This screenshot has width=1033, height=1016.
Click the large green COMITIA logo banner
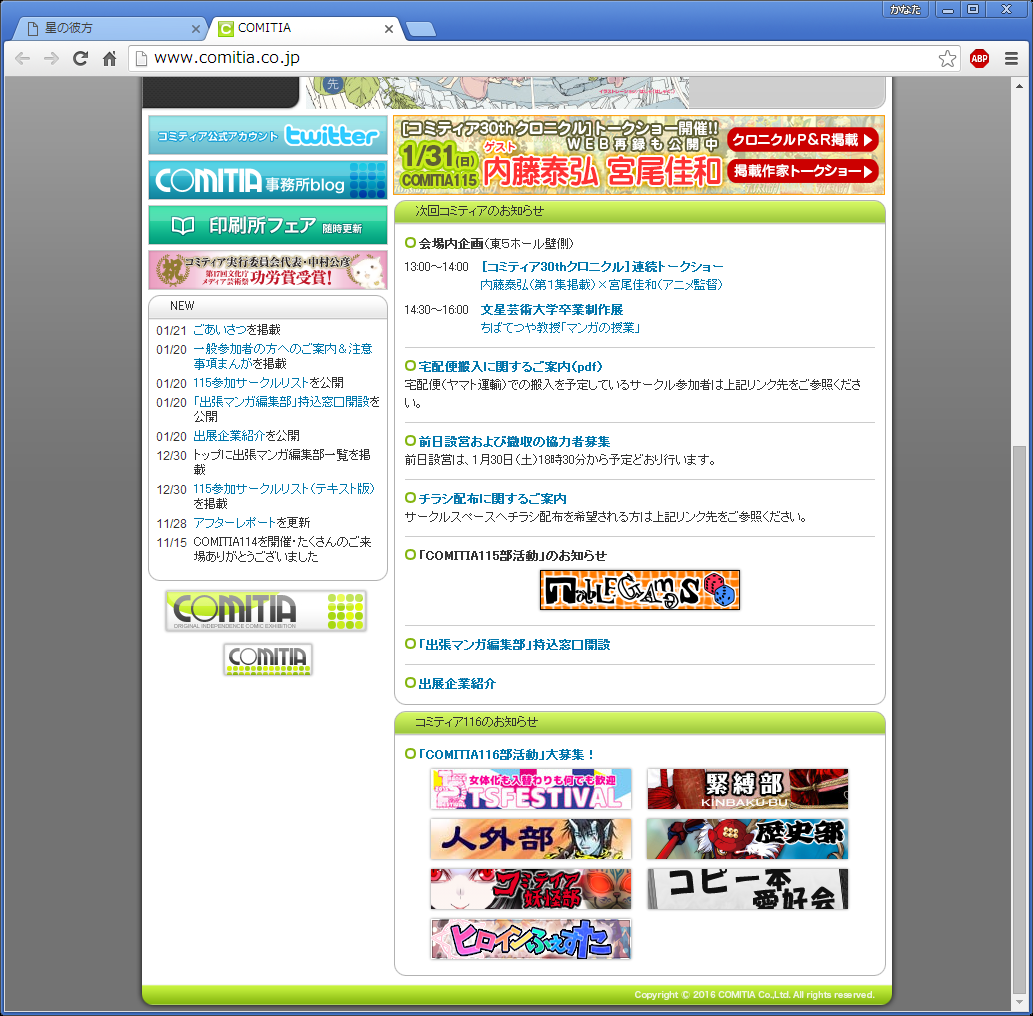click(265, 611)
